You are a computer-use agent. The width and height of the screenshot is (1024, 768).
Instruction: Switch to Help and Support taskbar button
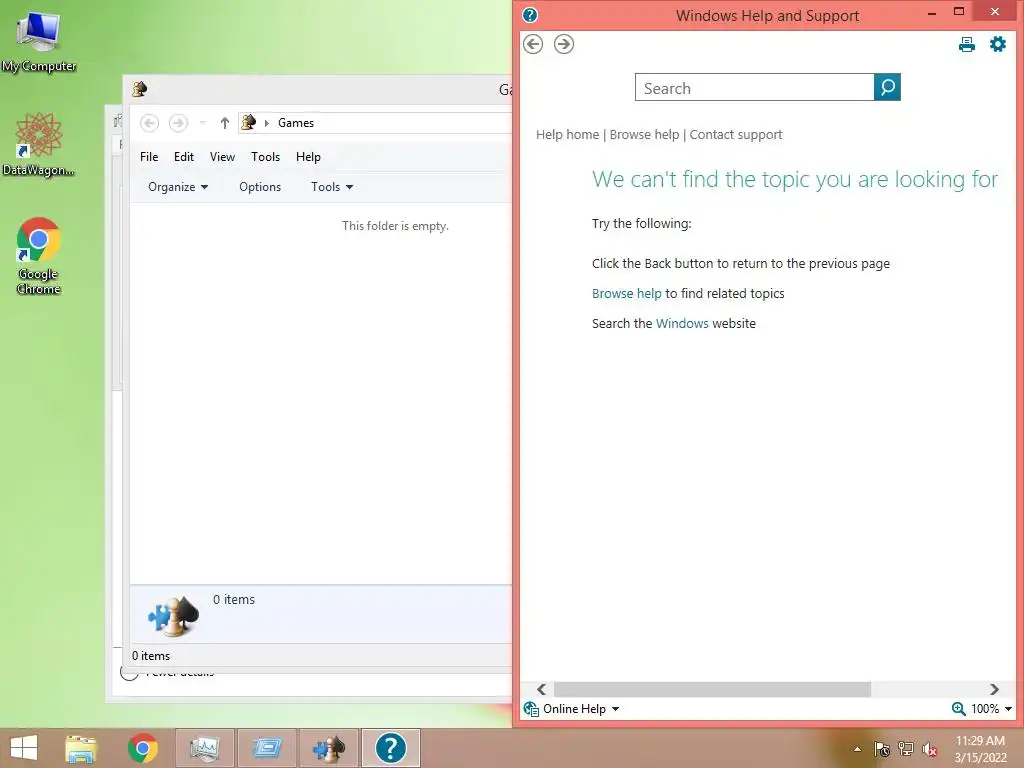click(x=391, y=748)
